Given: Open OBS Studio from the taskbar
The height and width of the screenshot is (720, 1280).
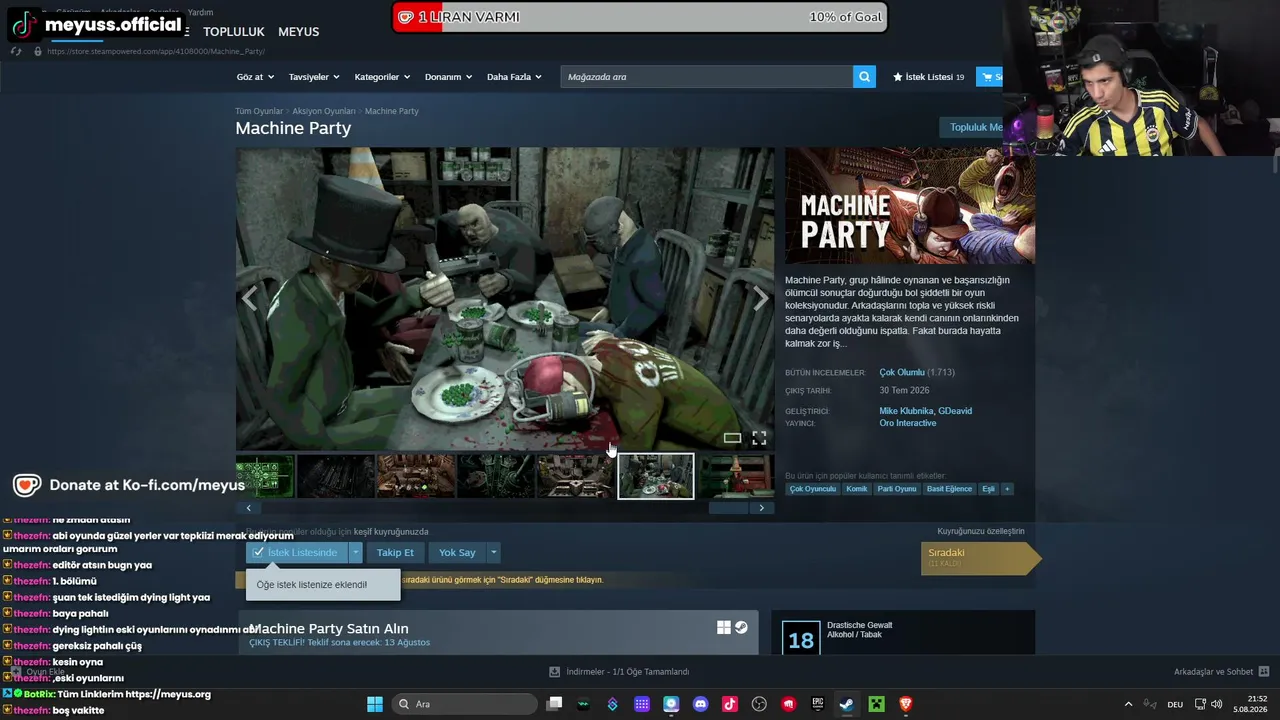Looking at the screenshot, I should [759, 704].
